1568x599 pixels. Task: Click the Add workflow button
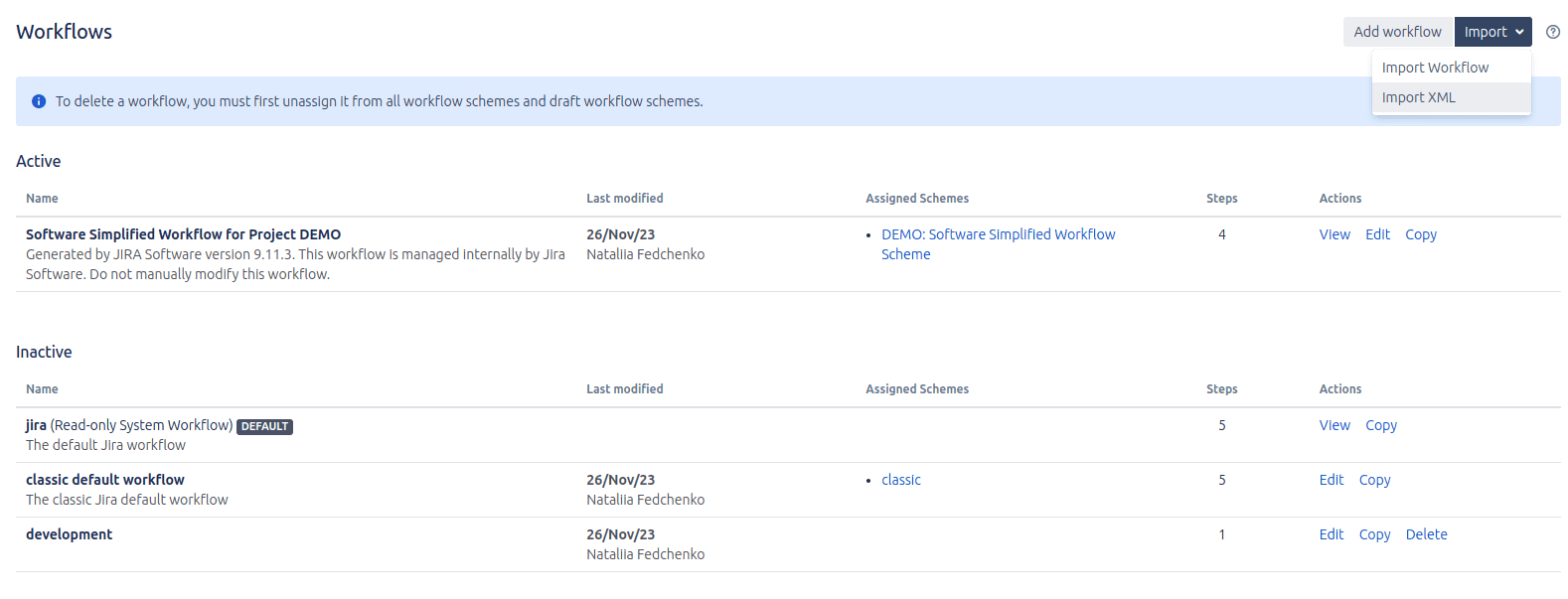pos(1397,32)
